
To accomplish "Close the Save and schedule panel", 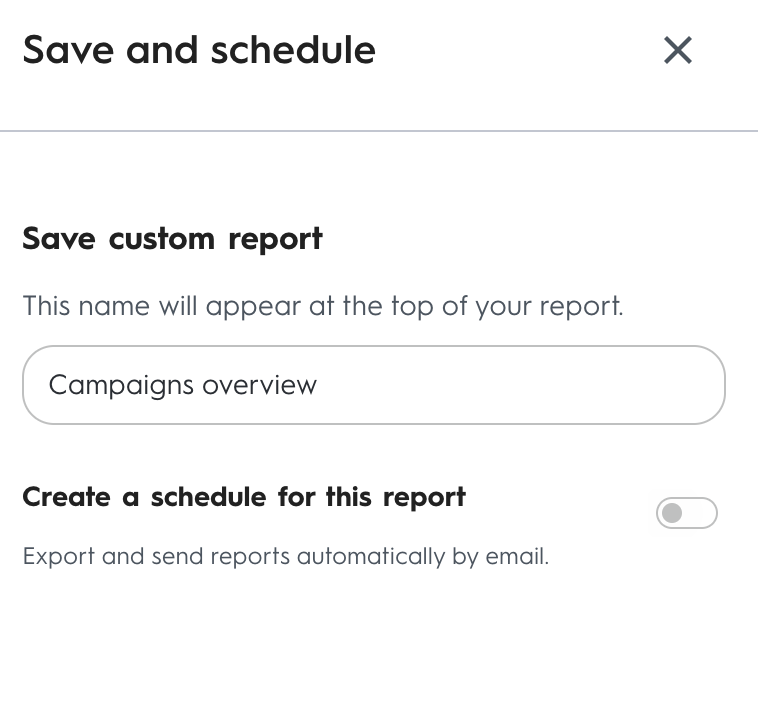I will (x=678, y=50).
